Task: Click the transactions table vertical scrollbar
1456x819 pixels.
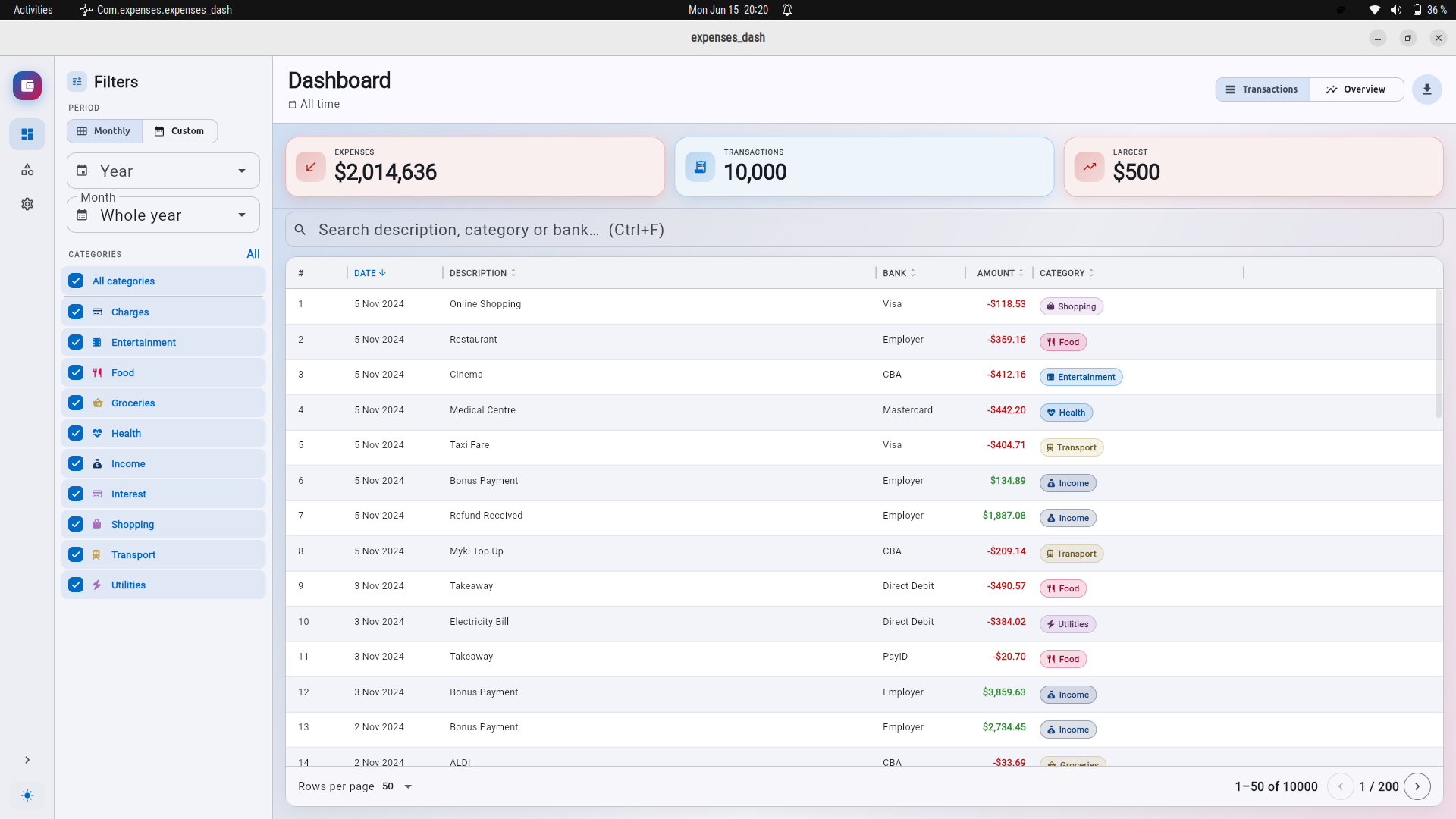Action: [x=1438, y=354]
